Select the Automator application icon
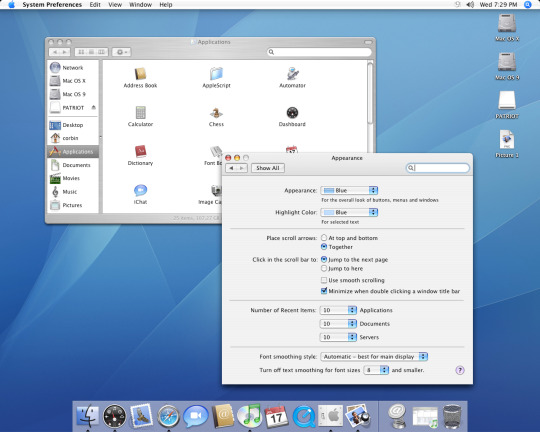540x432 pixels. [292, 74]
